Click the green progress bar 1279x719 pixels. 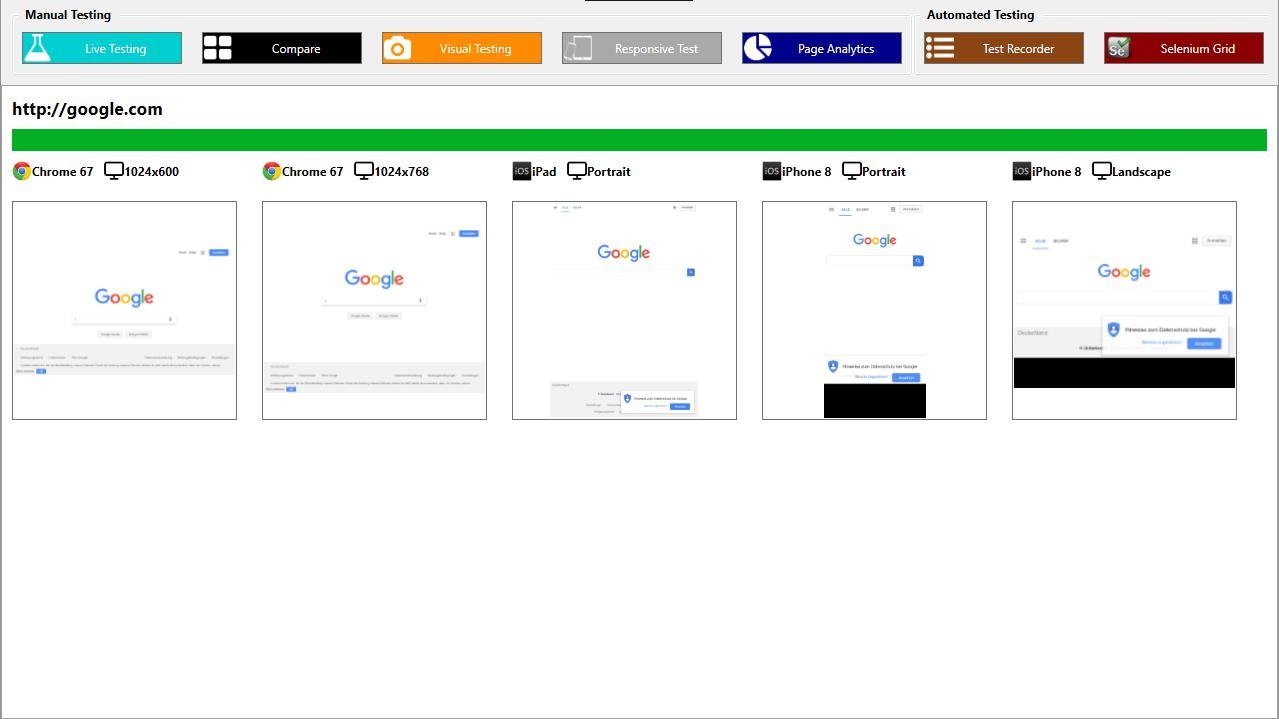pos(639,140)
